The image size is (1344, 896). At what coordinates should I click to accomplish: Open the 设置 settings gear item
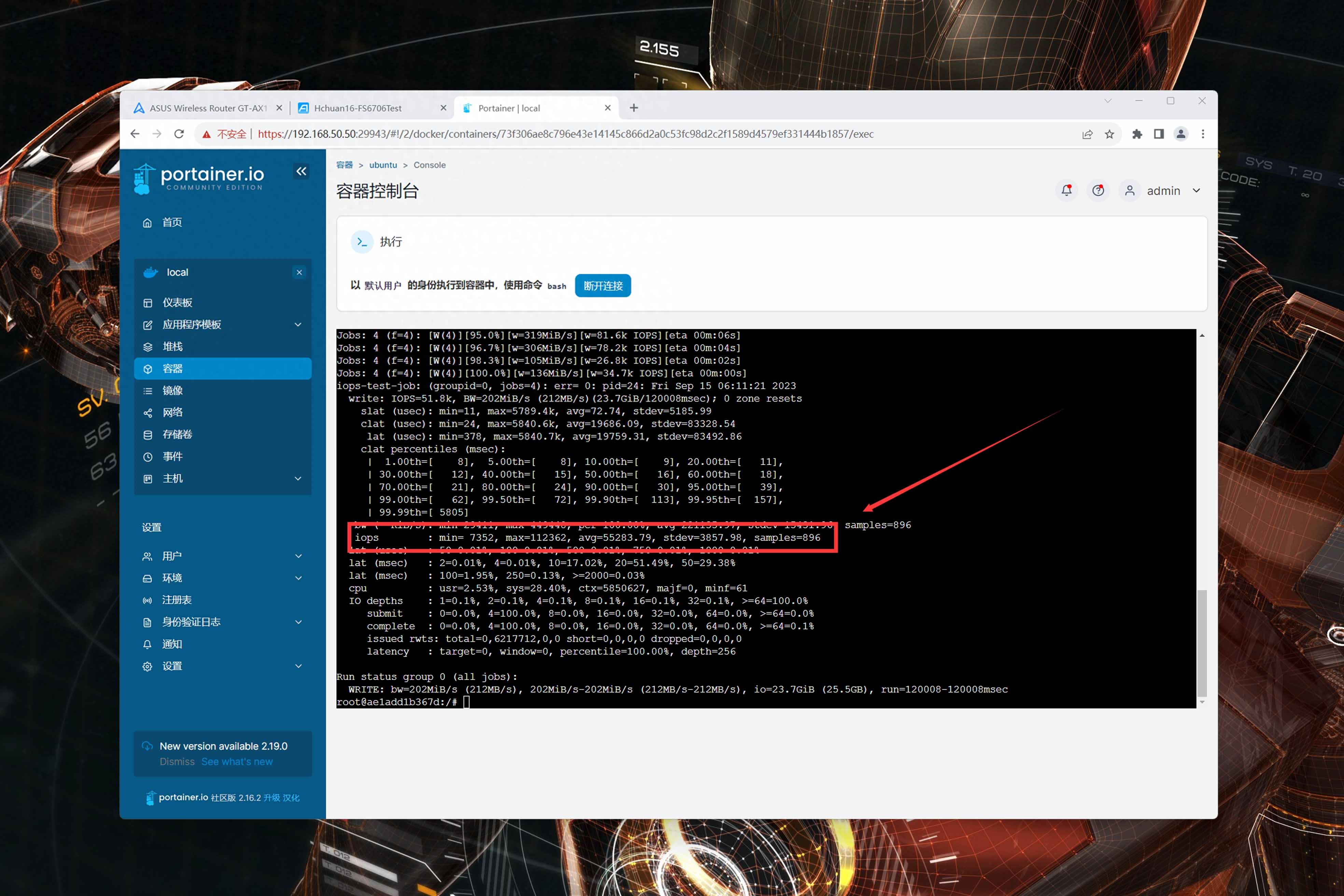point(171,666)
